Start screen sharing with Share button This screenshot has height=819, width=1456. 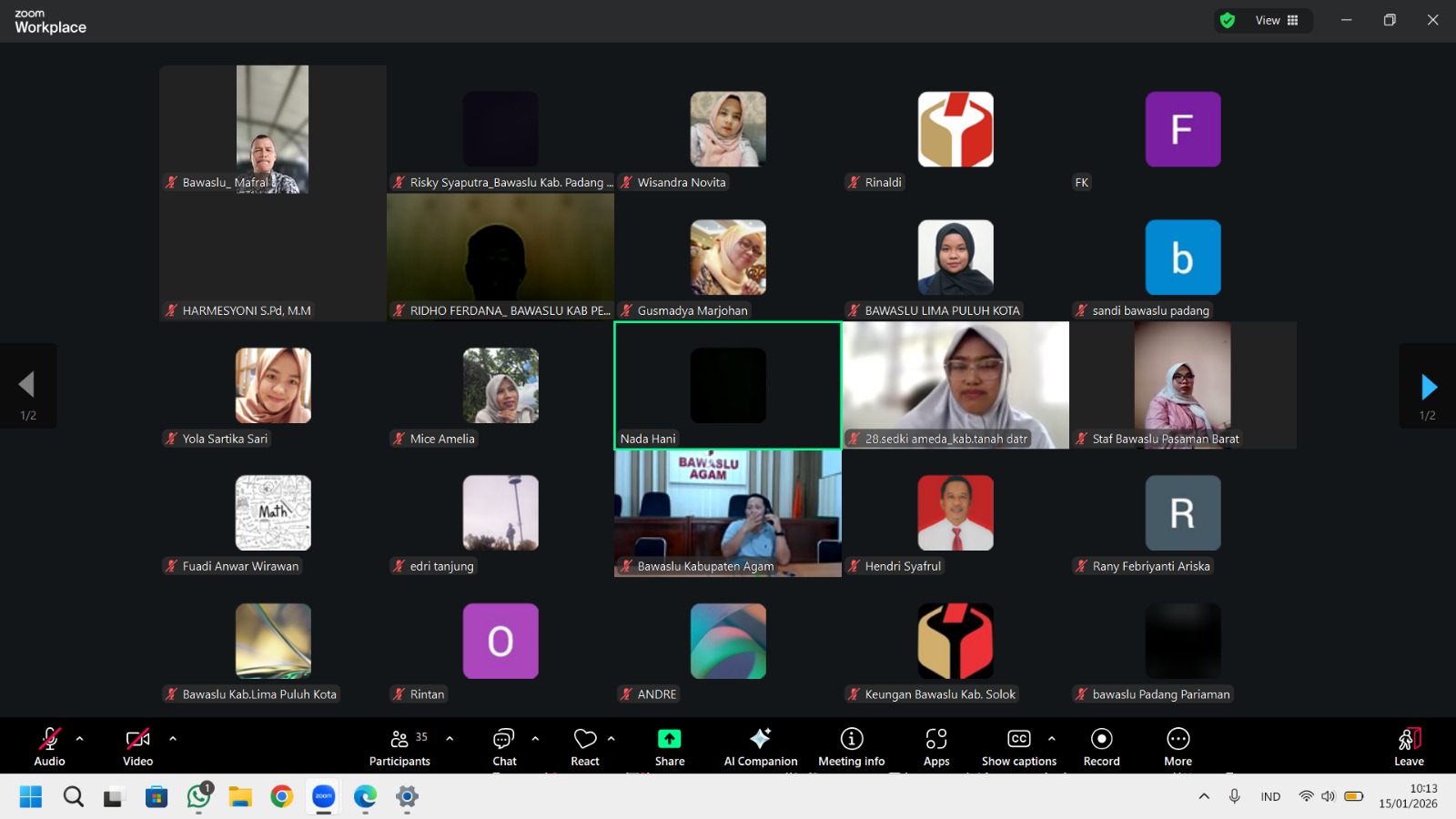coord(670,746)
